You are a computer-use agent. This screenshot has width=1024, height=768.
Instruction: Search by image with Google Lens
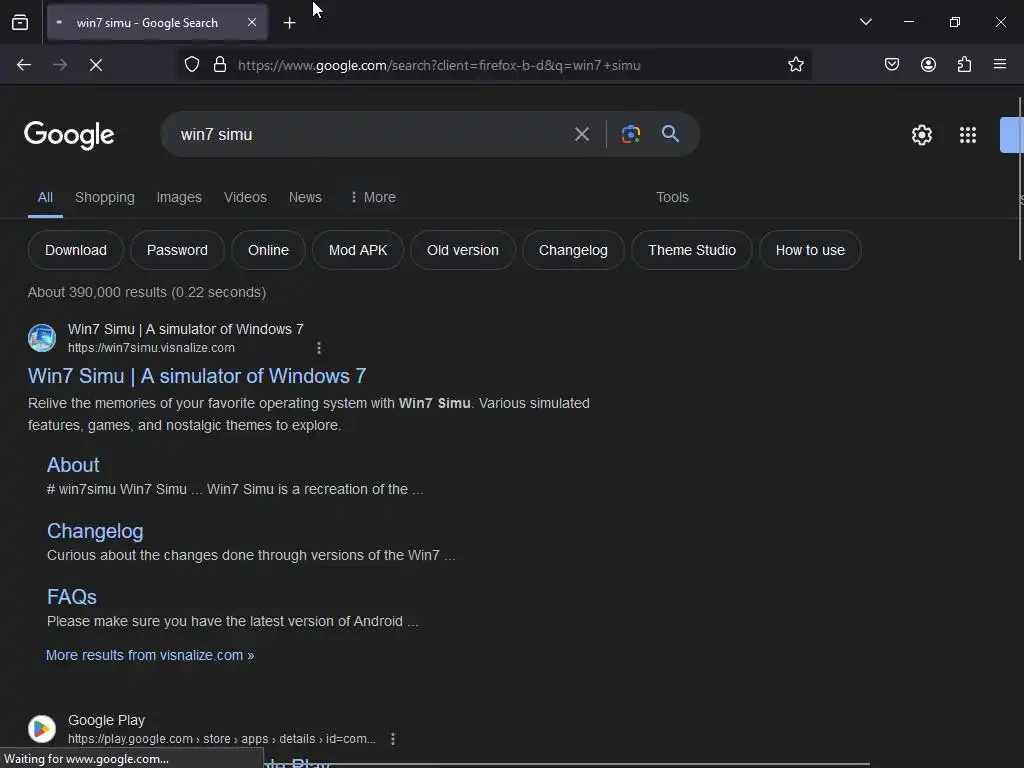coord(631,135)
